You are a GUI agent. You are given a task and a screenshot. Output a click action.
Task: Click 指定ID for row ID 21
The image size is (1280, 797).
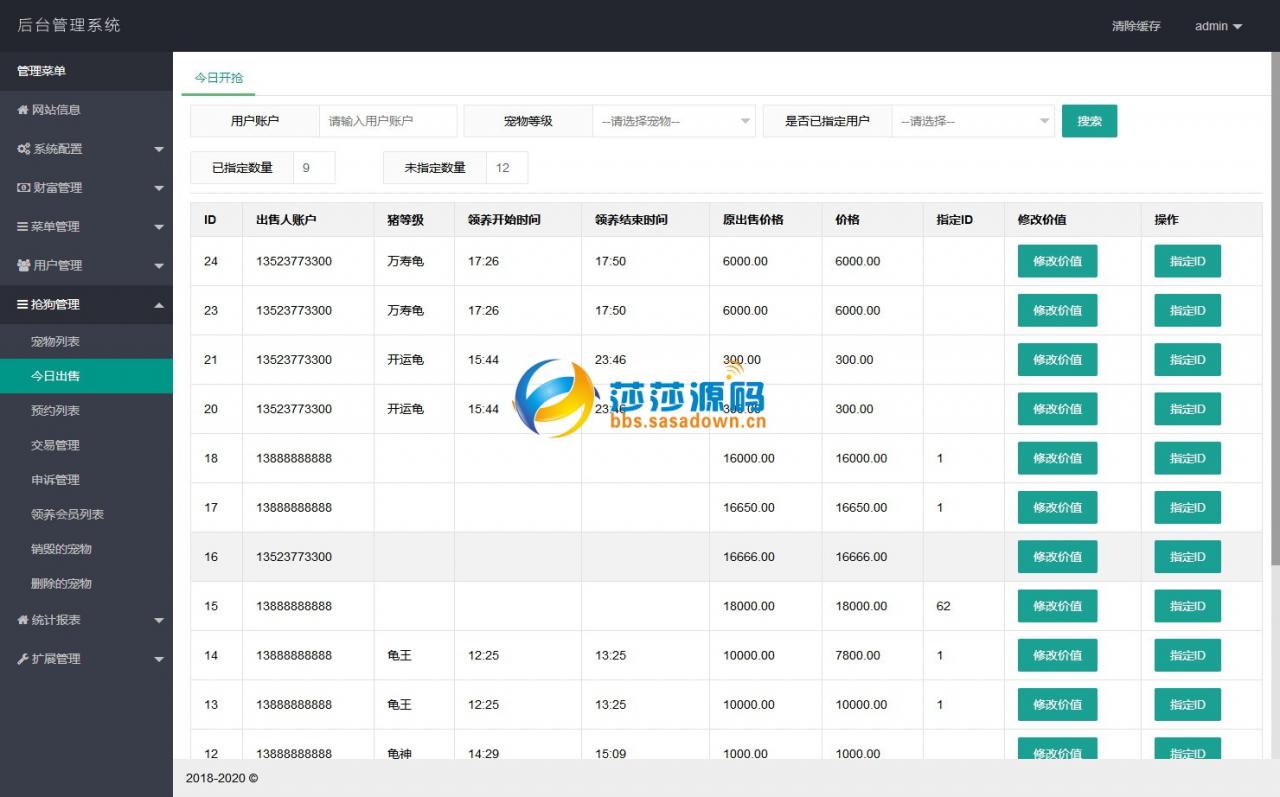(x=1187, y=359)
